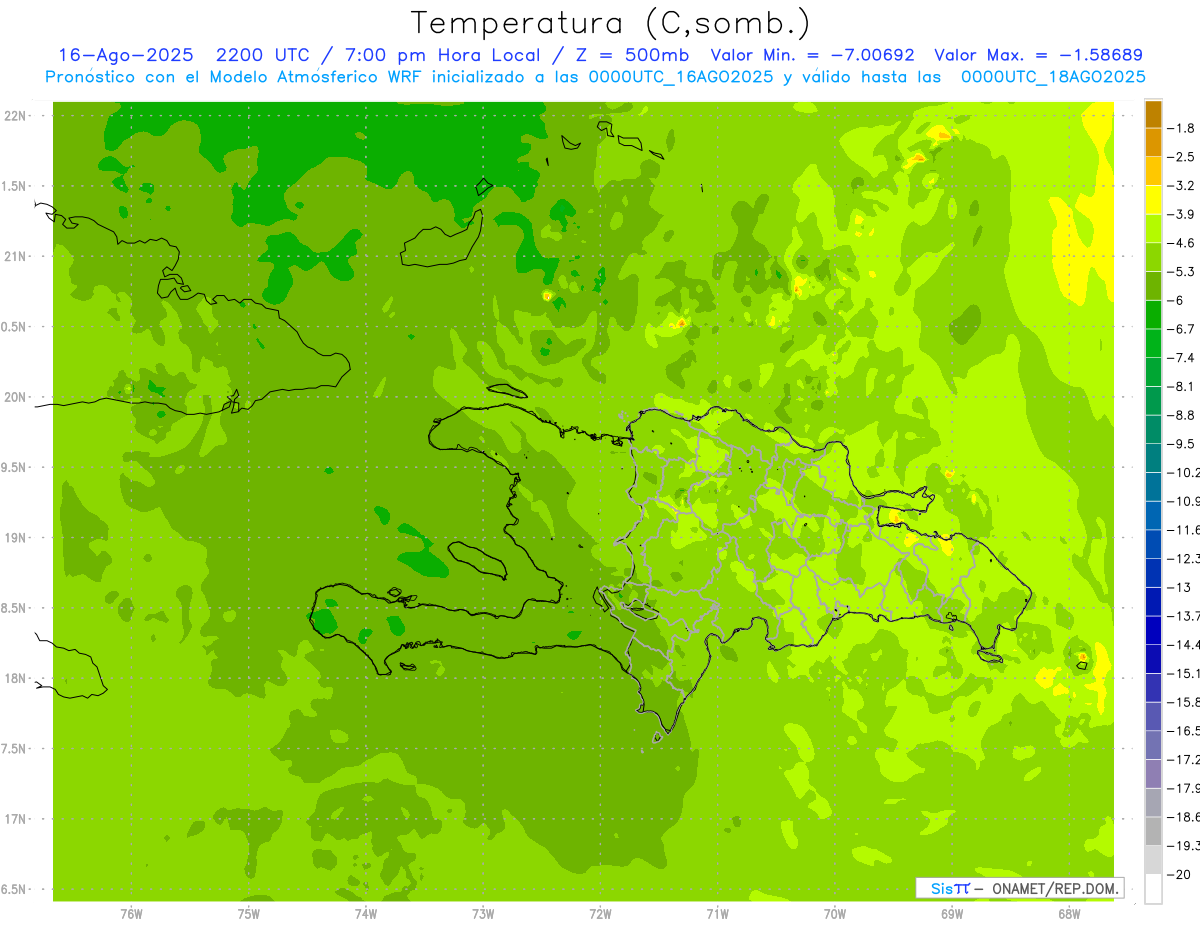Click the '-2.5' colorbar value
1200x927 pixels.
coord(1181,157)
